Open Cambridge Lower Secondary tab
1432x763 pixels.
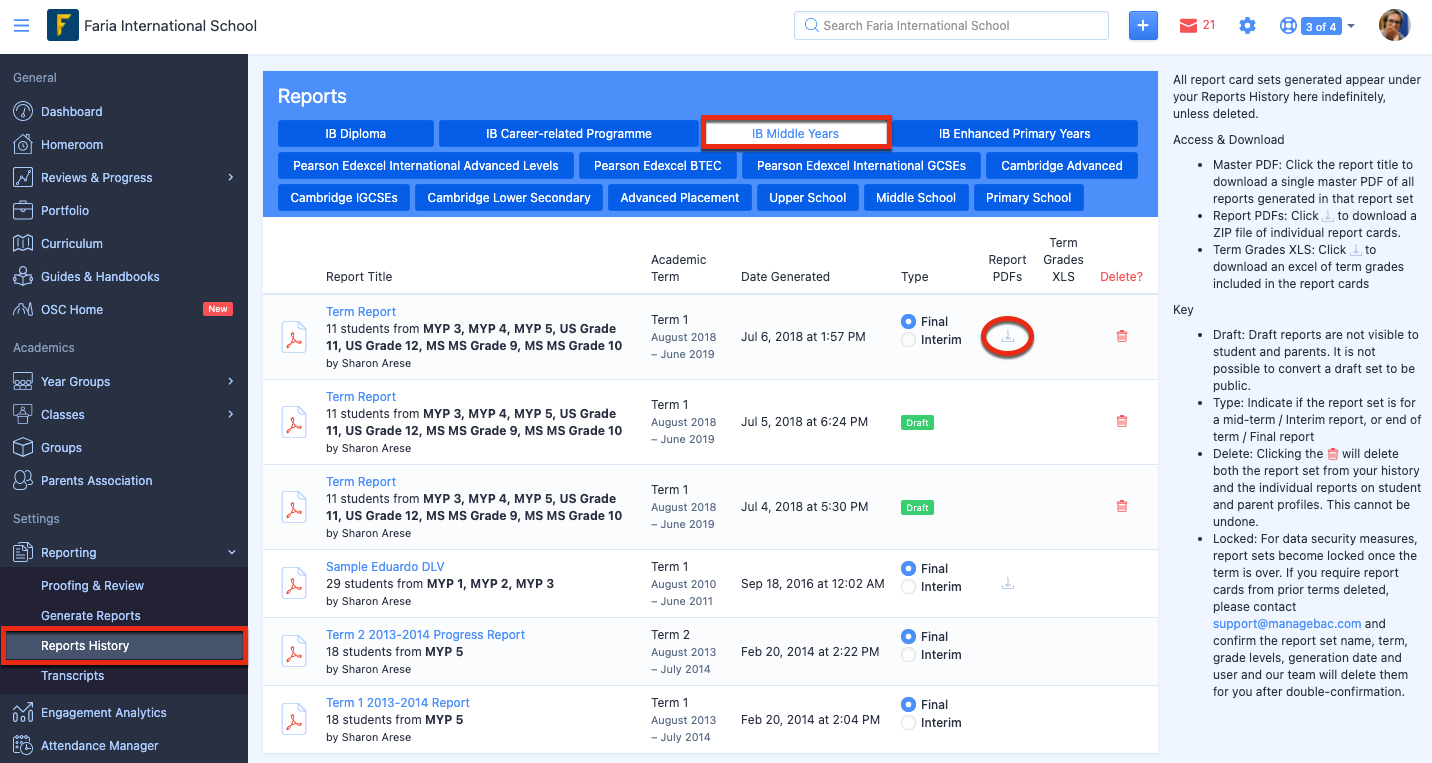pyautogui.click(x=509, y=197)
